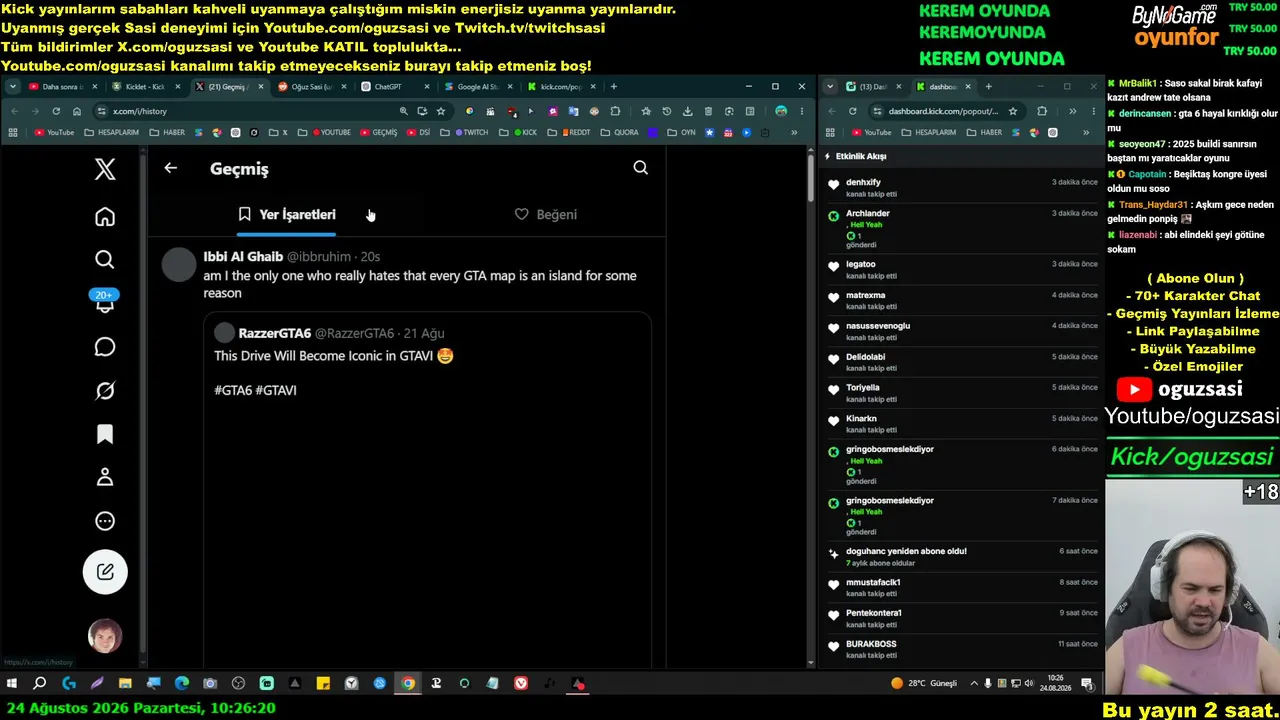
Task: Switch to the Yer İşaretleri tab
Action: coord(287,214)
